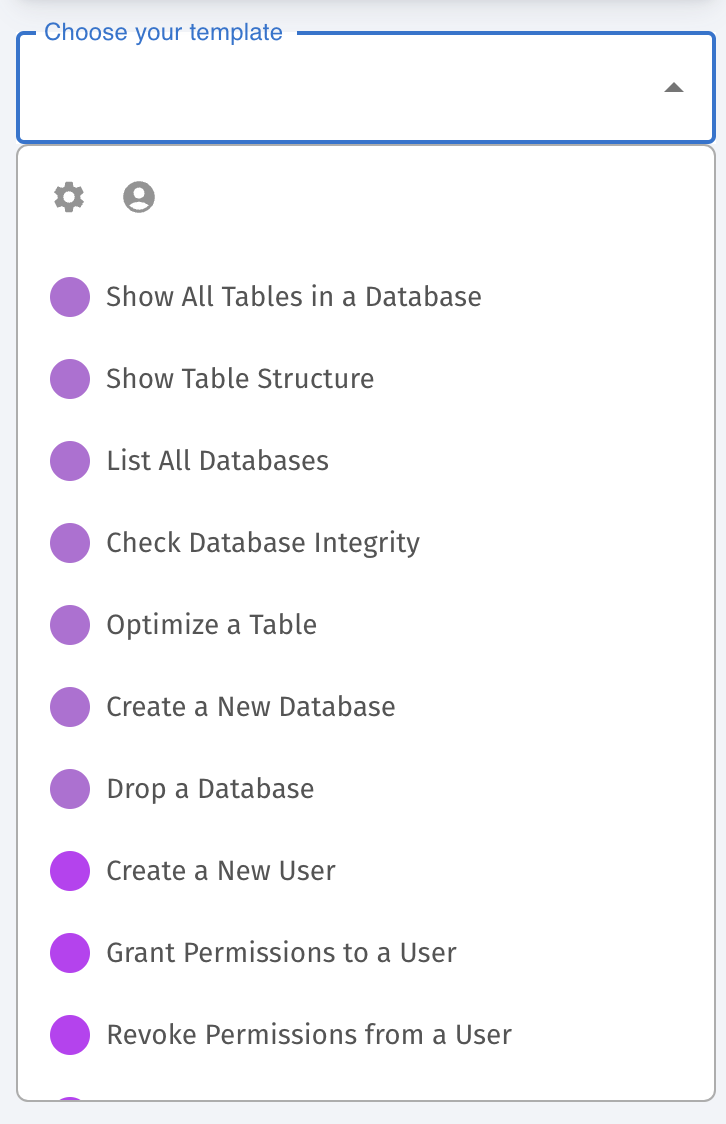Click purple circle beside Show Table Structure
The width and height of the screenshot is (726, 1124).
coord(70,378)
